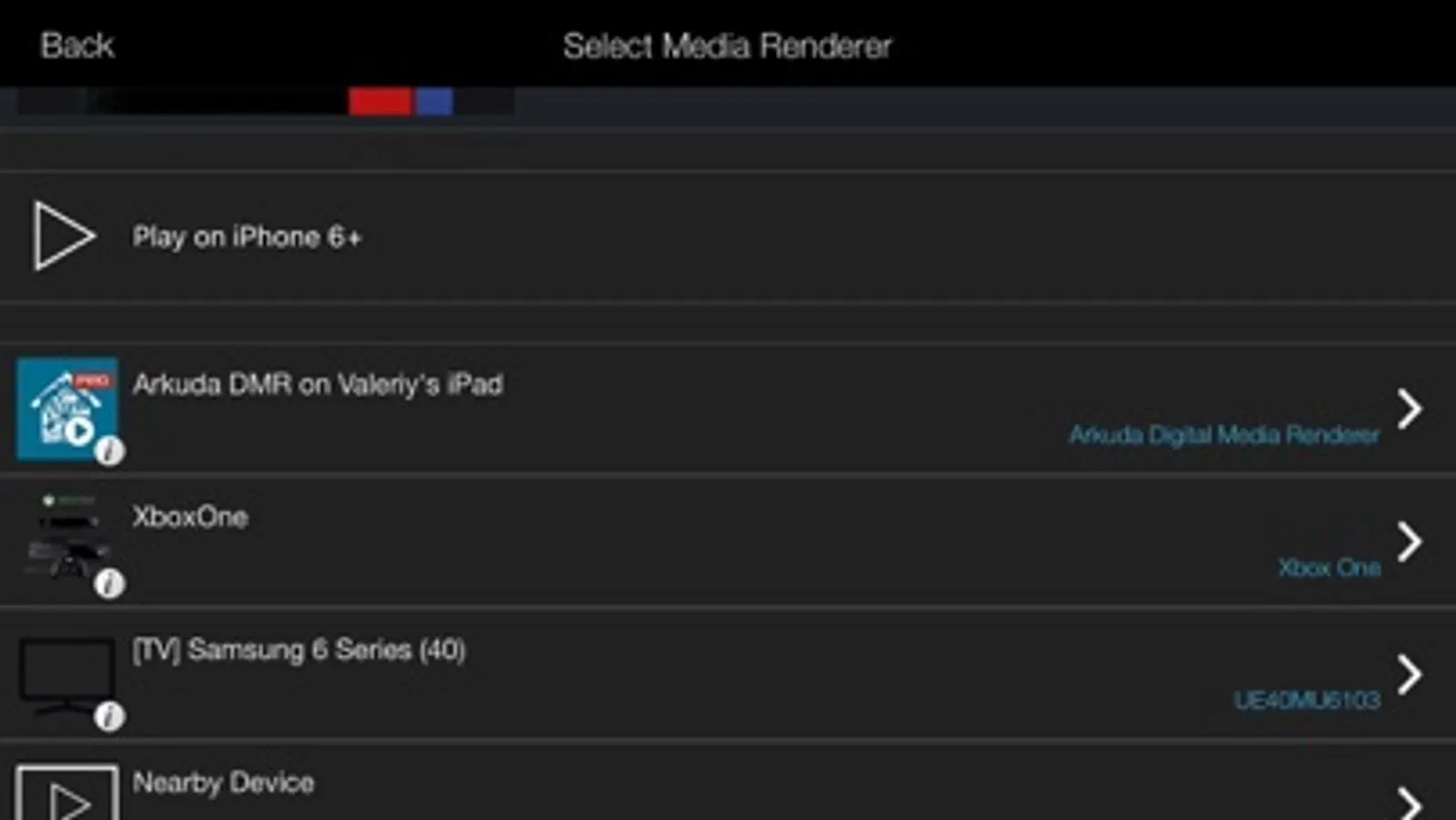This screenshot has height=820, width=1456.
Task: Click the Nearby Device play icon
Action: point(67,793)
